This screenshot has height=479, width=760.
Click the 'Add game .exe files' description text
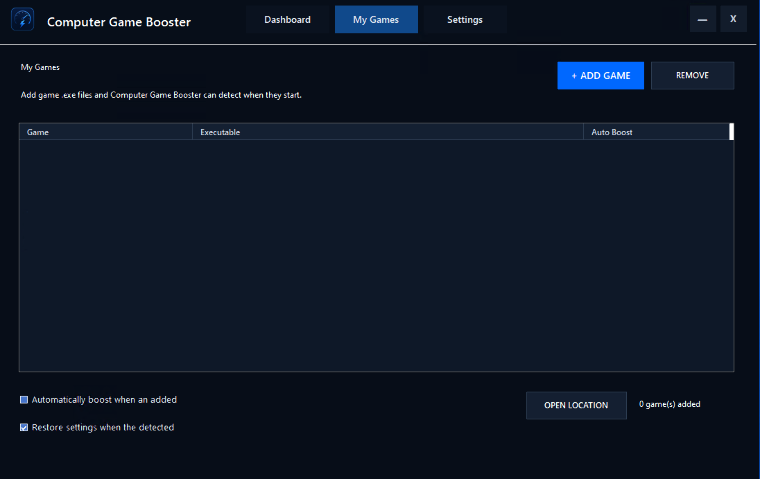click(161, 95)
